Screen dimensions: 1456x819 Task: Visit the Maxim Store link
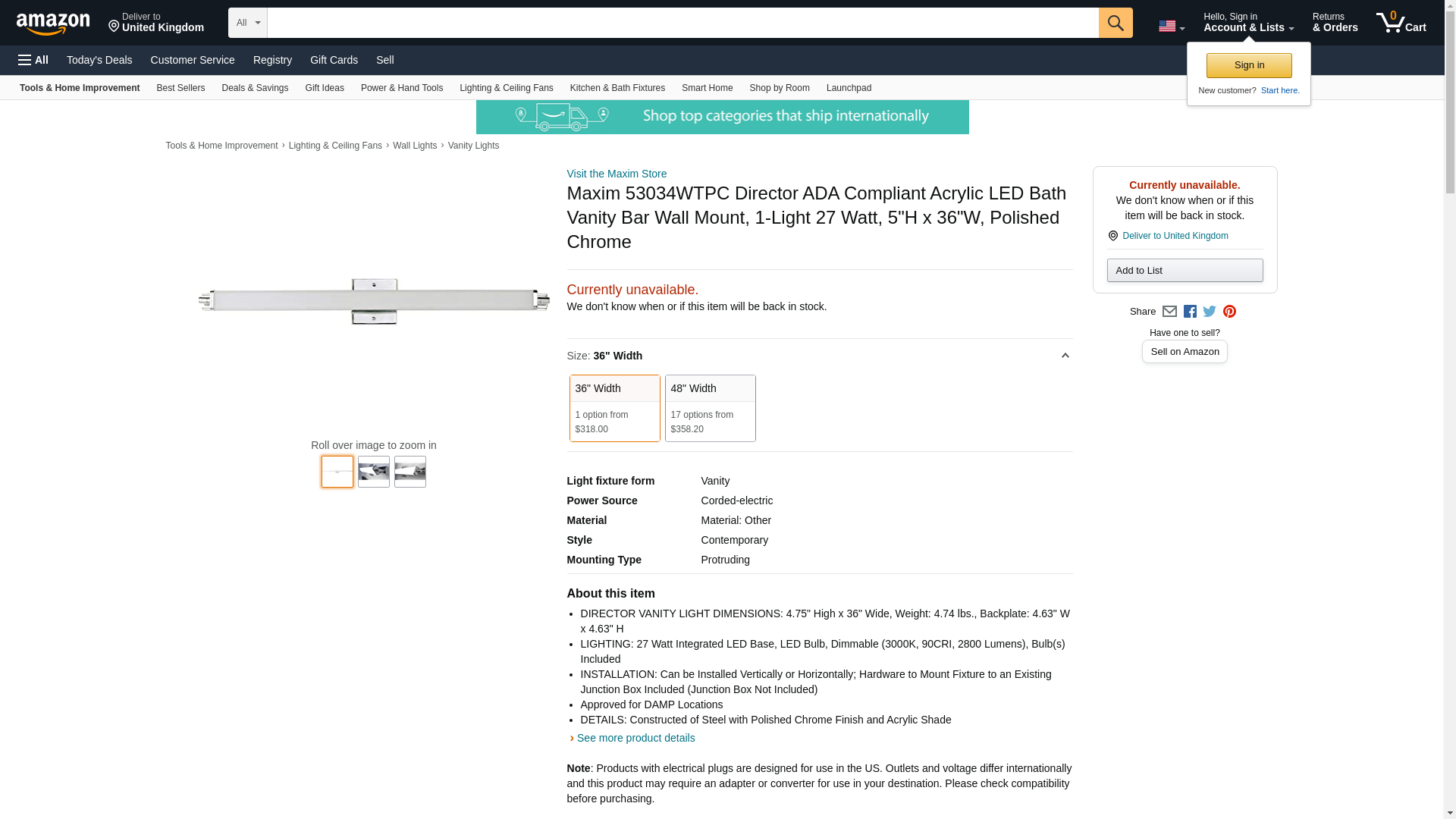(617, 174)
